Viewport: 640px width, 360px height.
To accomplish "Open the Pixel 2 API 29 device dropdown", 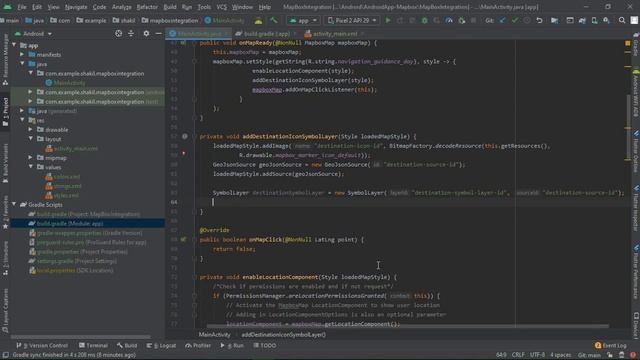I will click(352, 20).
